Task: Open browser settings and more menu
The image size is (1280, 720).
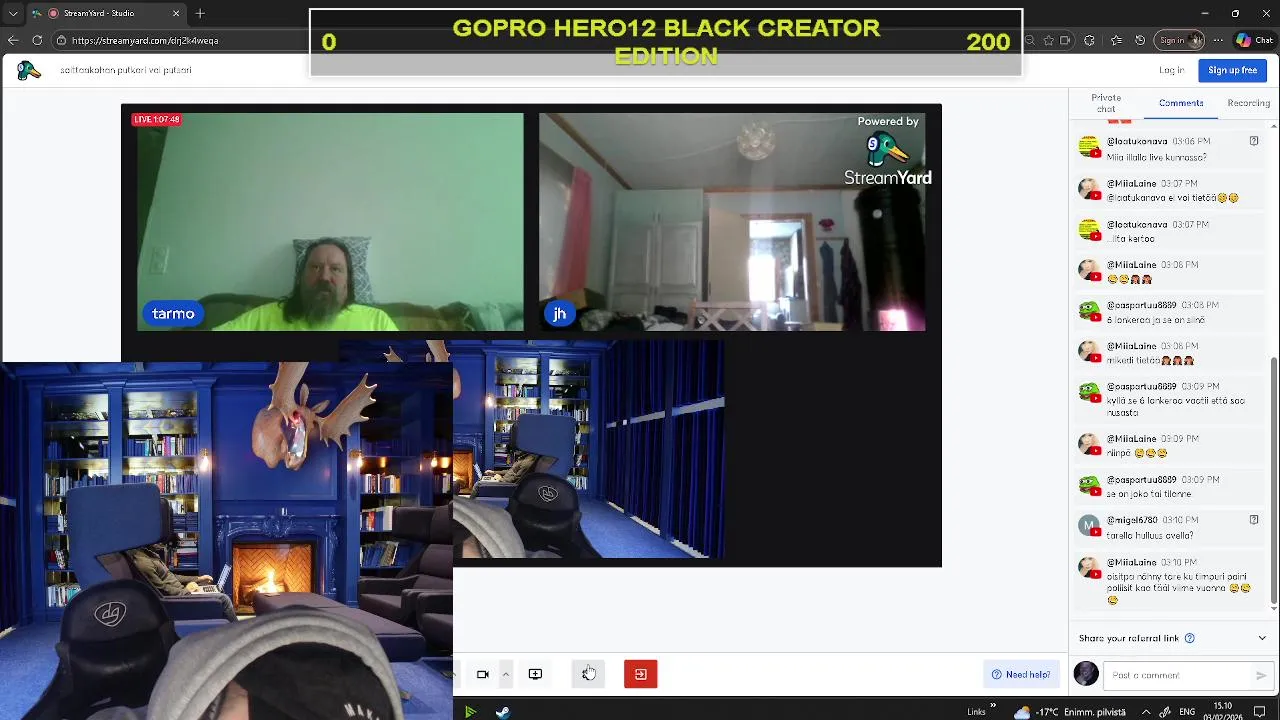Action: click(1216, 40)
